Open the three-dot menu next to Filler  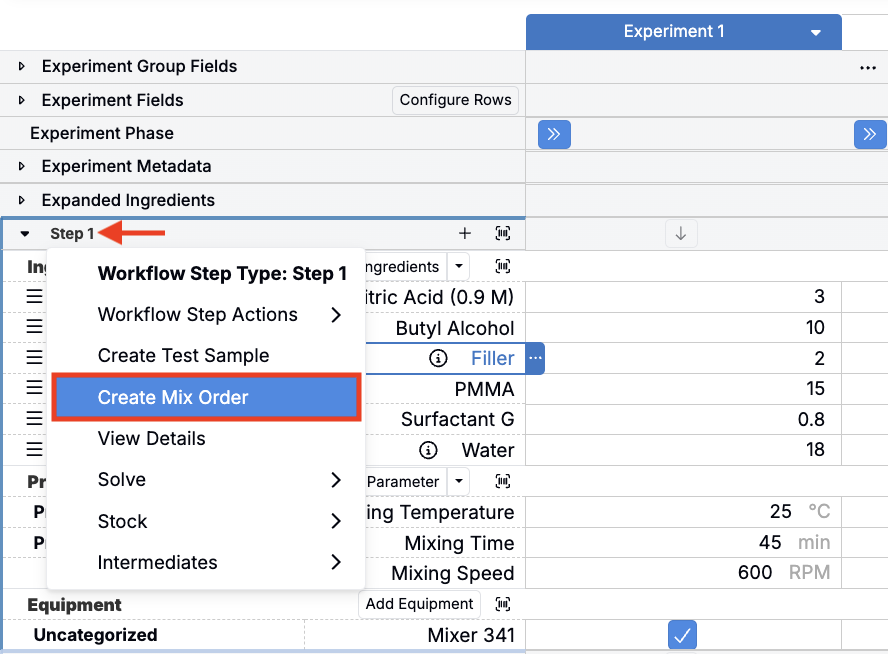tap(535, 358)
